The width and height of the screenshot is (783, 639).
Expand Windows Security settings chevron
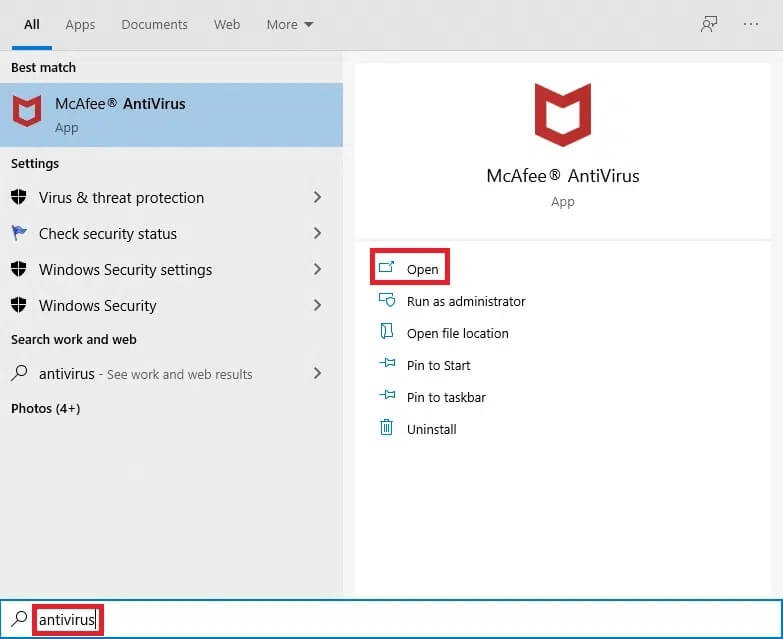(x=317, y=270)
